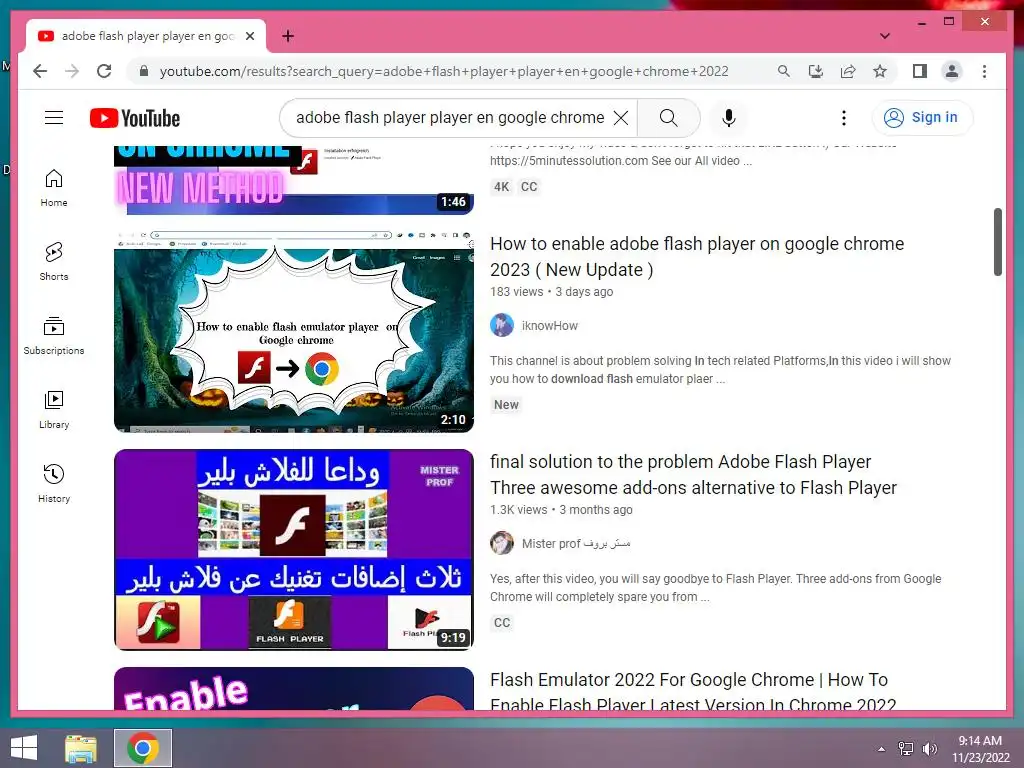Expand the tab search chevron

885,36
